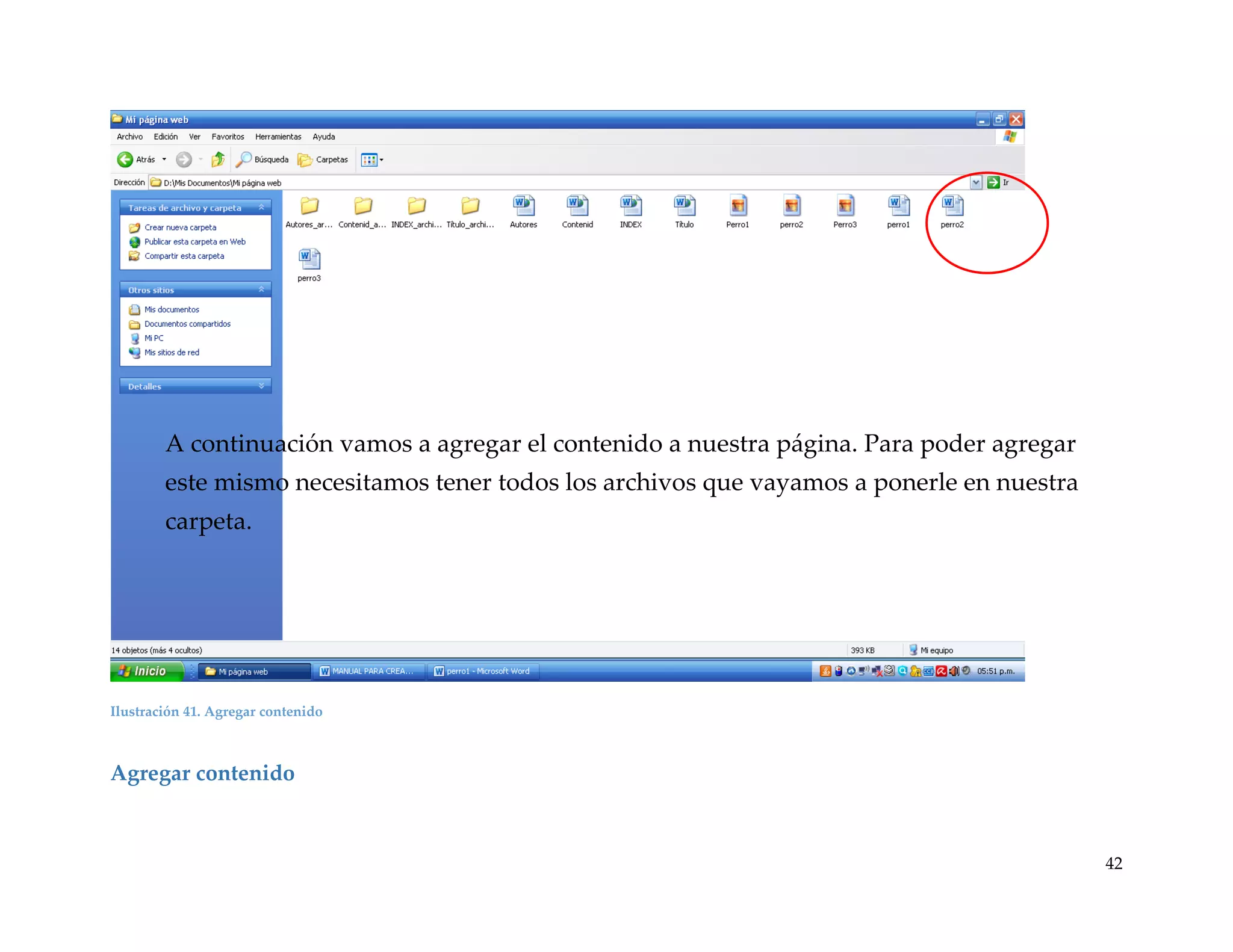Collapse the Otros sitios panel
The height and width of the screenshot is (952, 1233).
point(261,289)
